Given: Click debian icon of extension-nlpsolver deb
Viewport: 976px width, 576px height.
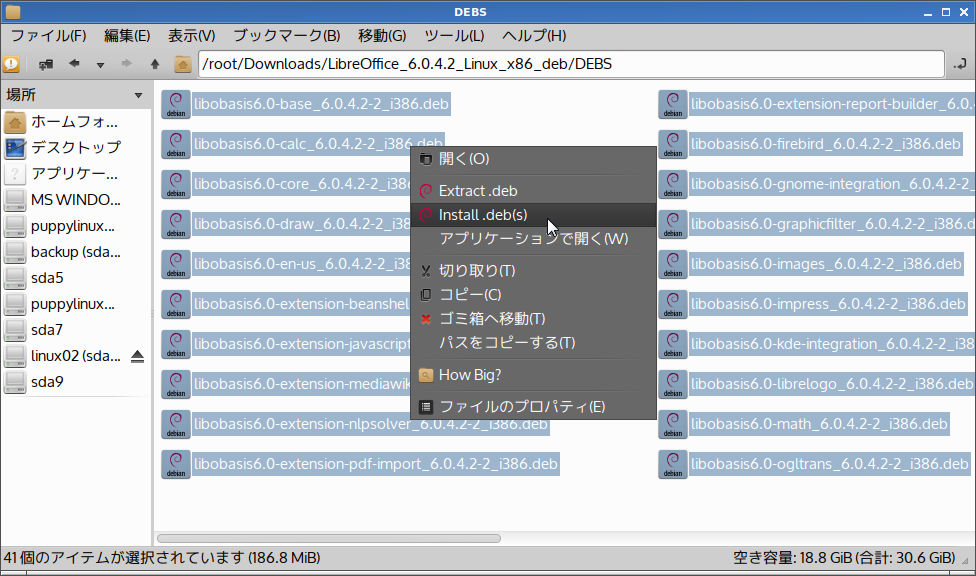Looking at the screenshot, I should (x=176, y=424).
